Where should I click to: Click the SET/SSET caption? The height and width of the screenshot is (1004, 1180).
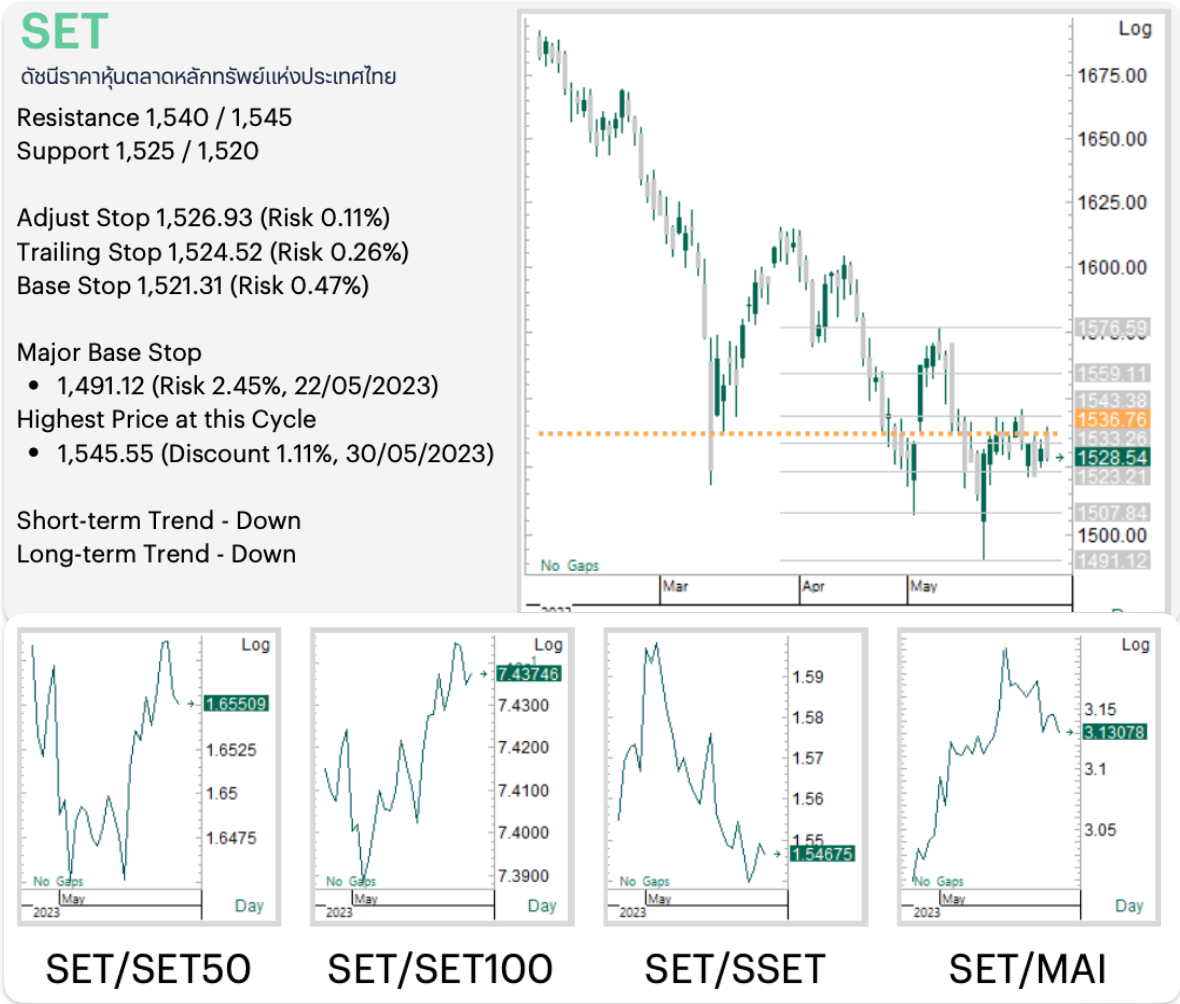[x=735, y=969]
